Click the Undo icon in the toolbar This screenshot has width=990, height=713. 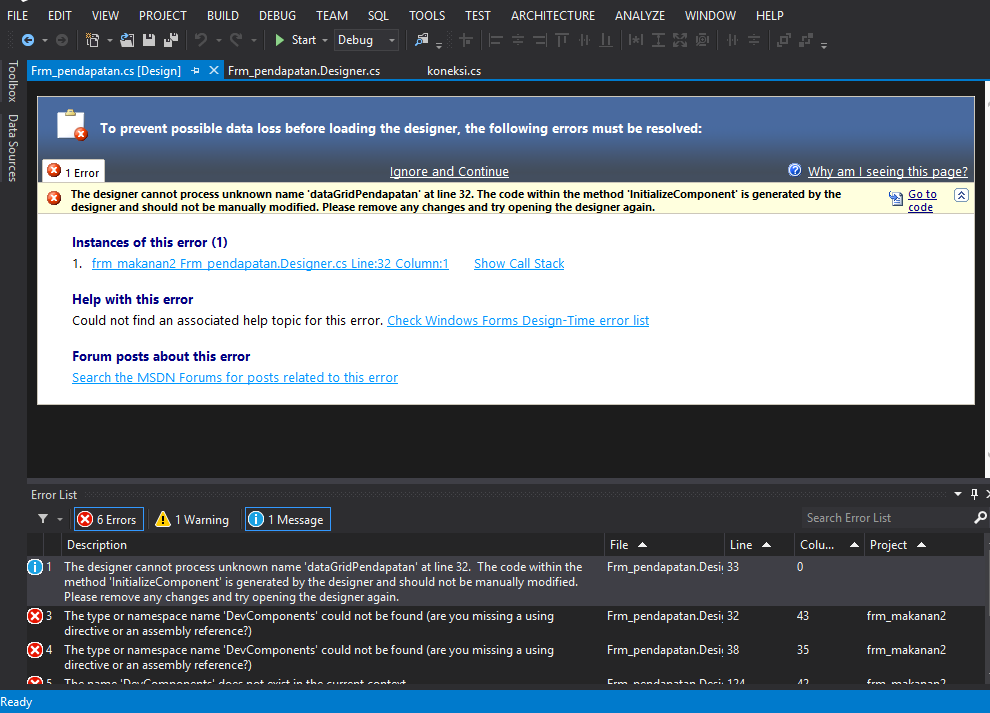tap(202, 40)
